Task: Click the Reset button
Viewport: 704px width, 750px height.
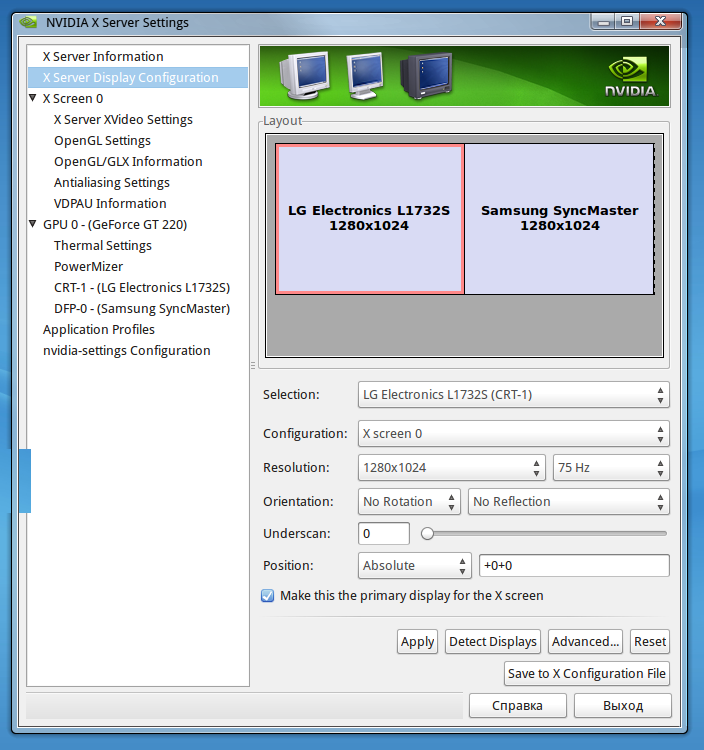Action: 650,641
